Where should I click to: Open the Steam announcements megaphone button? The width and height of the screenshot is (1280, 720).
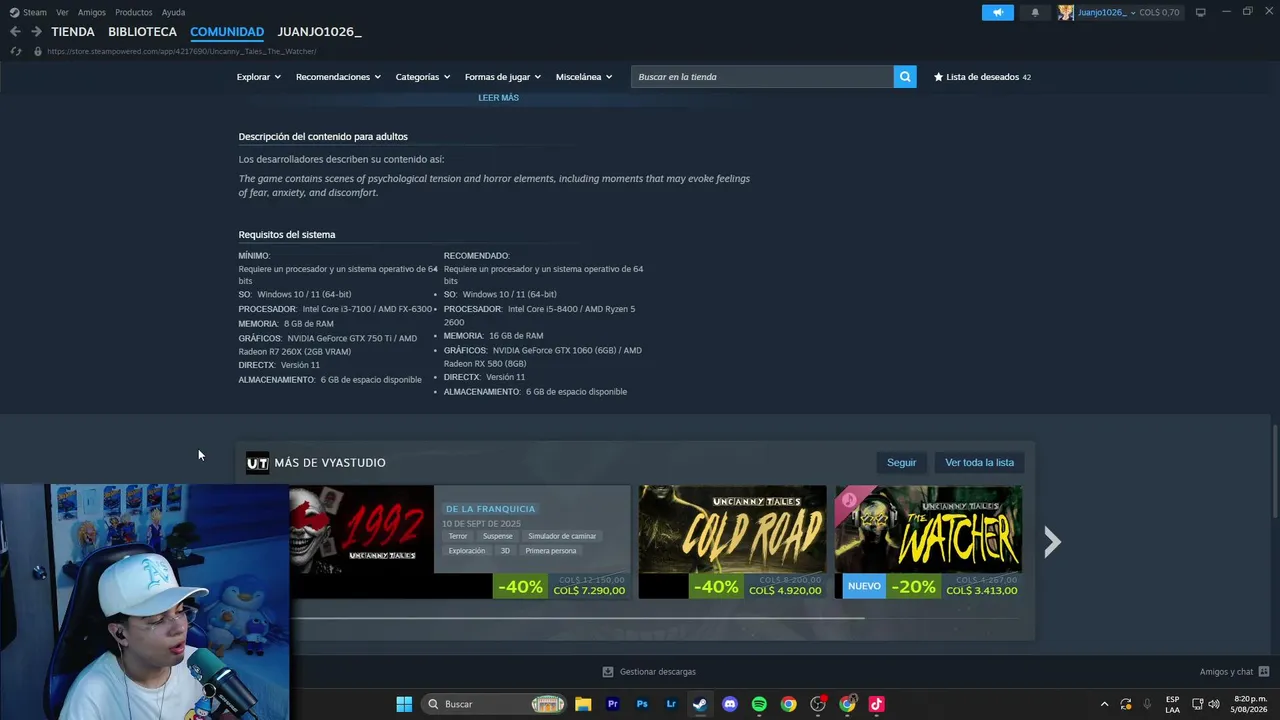coord(997,12)
